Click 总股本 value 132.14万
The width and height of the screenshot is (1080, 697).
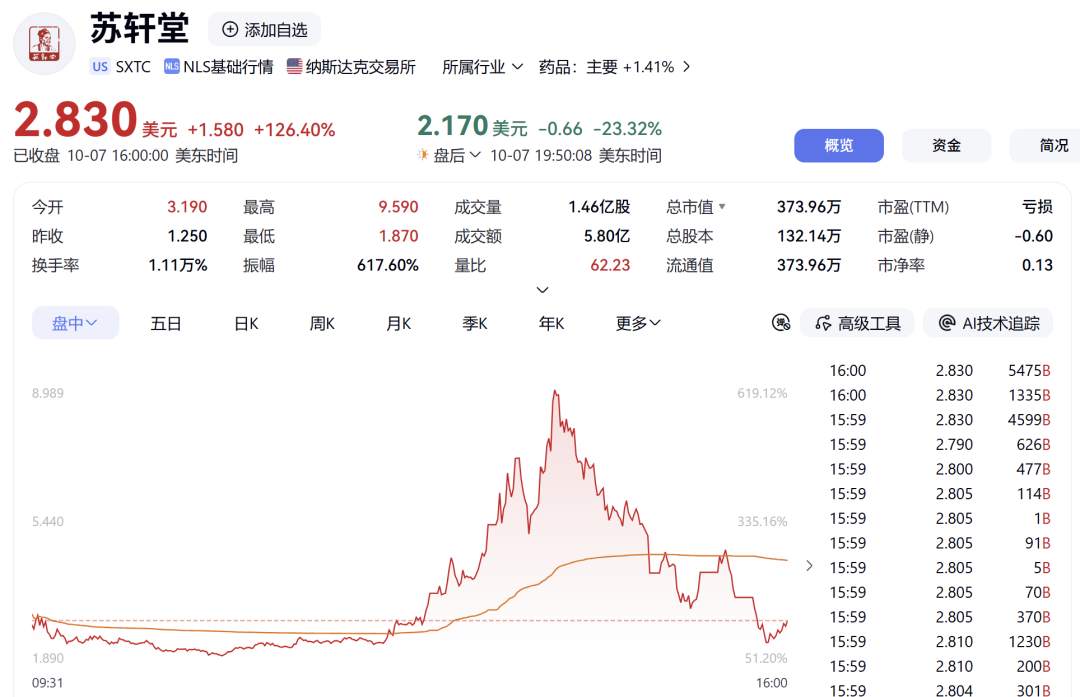click(809, 236)
